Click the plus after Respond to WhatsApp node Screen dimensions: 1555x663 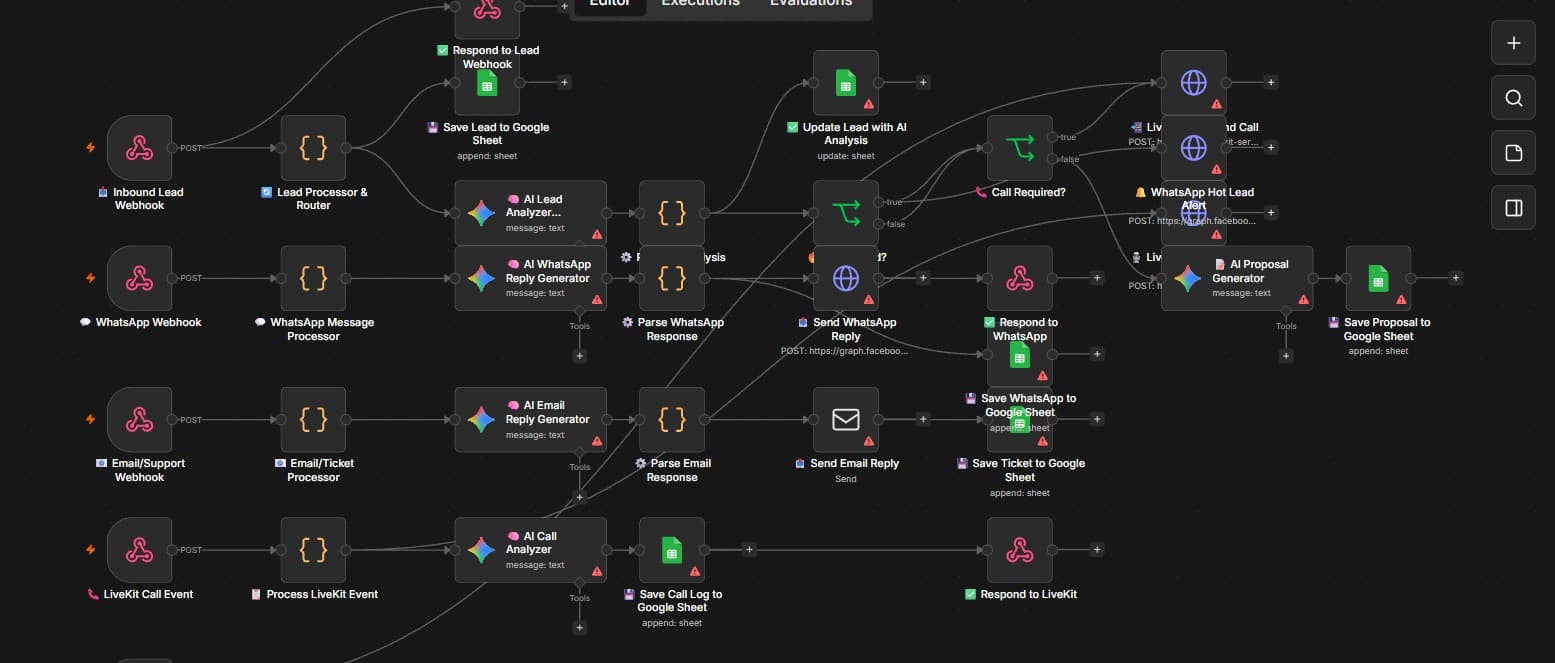tap(1097, 278)
